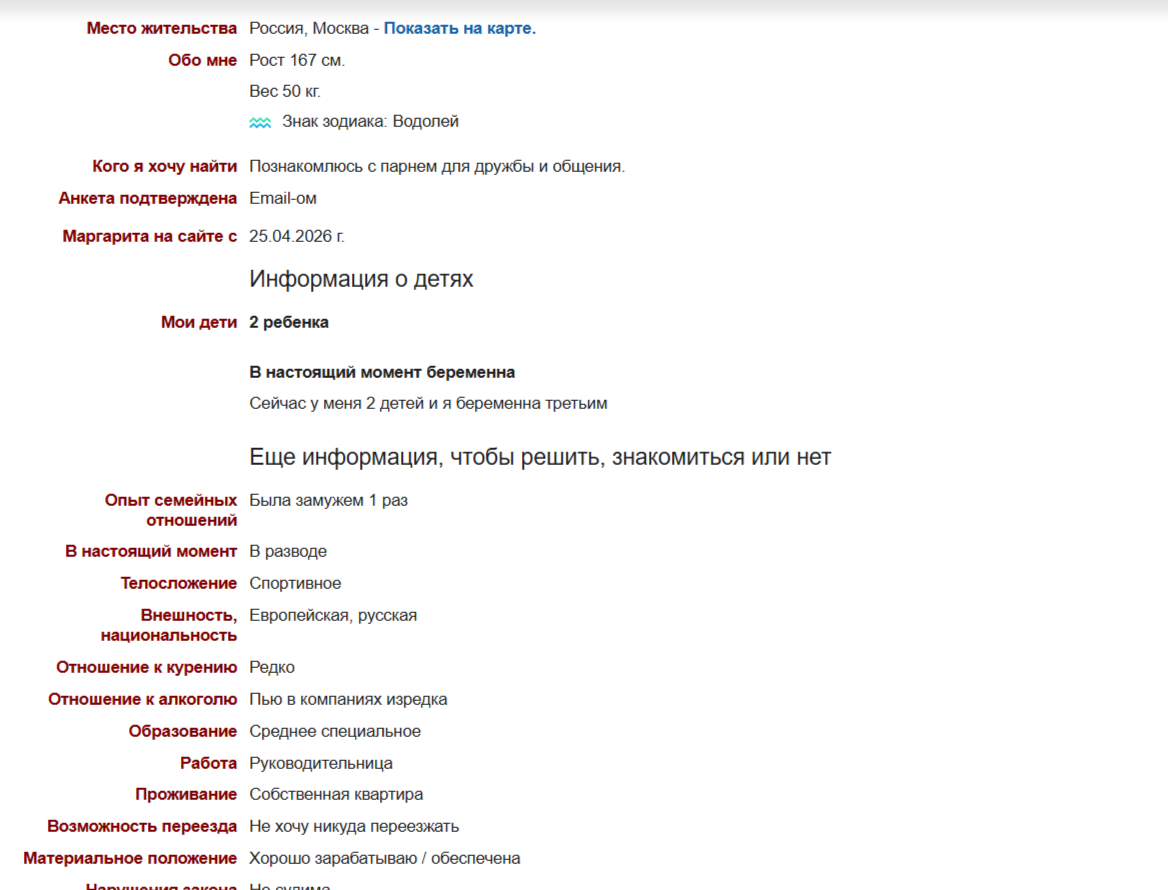Select the value 'Европейская, русская'
The height and width of the screenshot is (890, 1168).
click(333, 615)
